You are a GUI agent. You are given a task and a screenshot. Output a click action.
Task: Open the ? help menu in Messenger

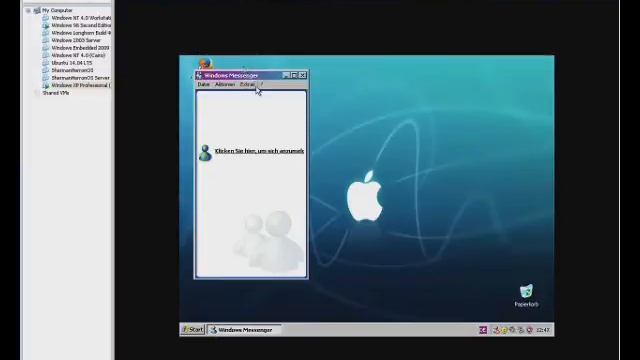click(262, 84)
